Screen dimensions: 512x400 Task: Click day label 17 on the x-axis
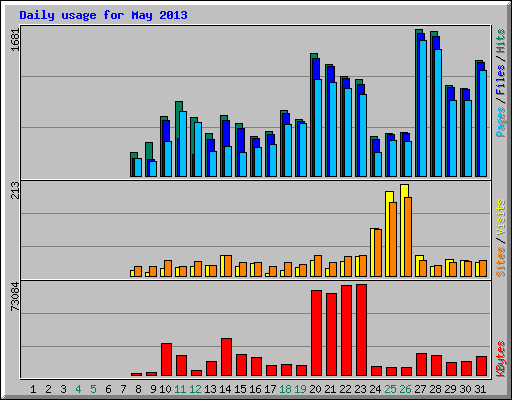click(270, 389)
